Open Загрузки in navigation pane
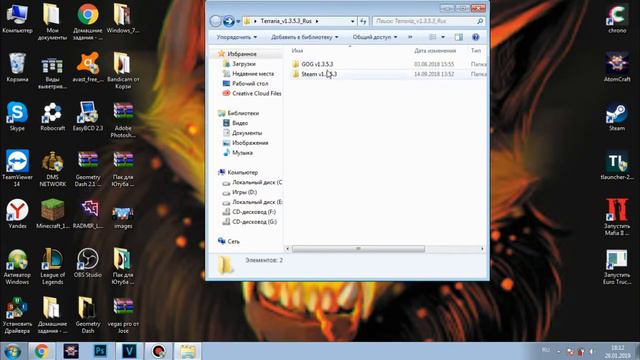The height and width of the screenshot is (360, 640). [244, 64]
